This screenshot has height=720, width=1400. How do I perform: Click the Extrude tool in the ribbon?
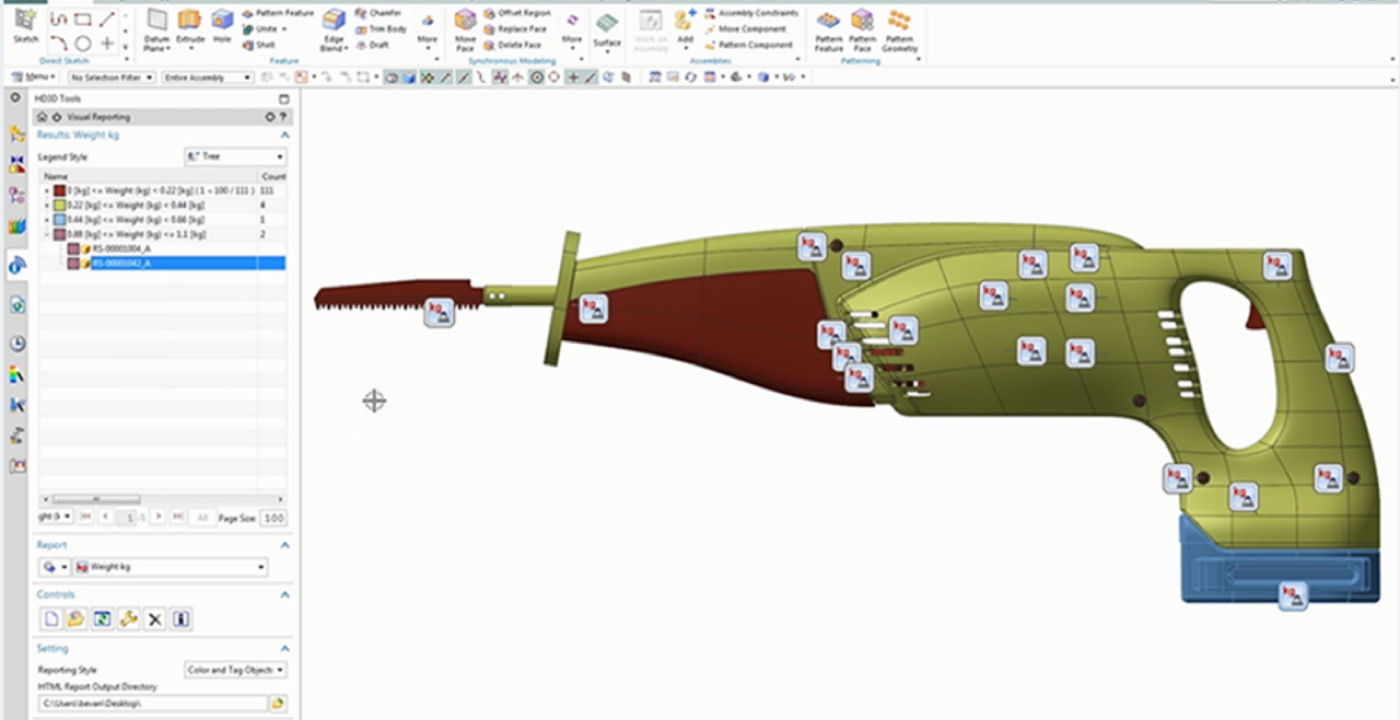pos(189,26)
